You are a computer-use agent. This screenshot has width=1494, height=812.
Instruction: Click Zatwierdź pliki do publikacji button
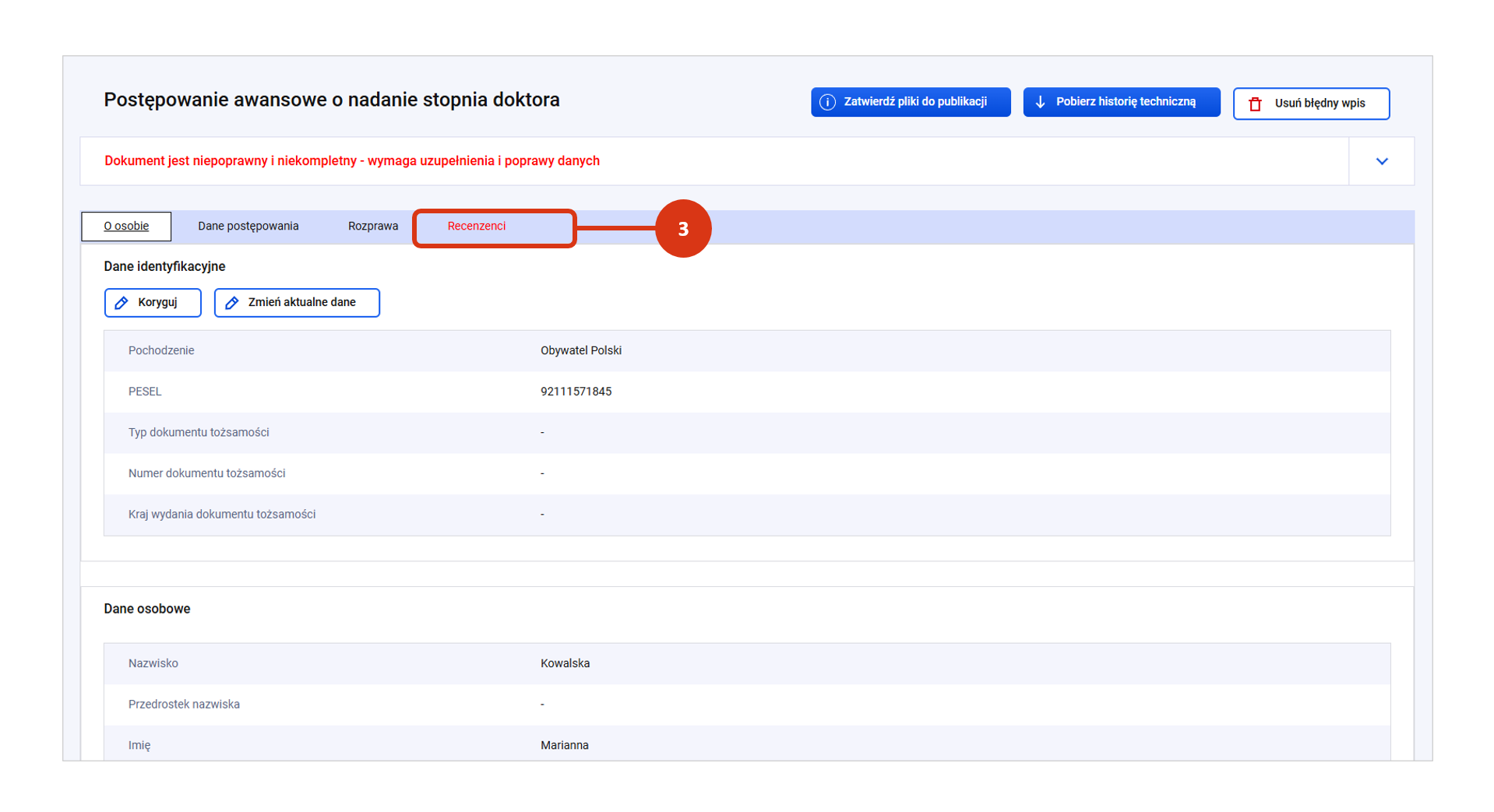[911, 102]
